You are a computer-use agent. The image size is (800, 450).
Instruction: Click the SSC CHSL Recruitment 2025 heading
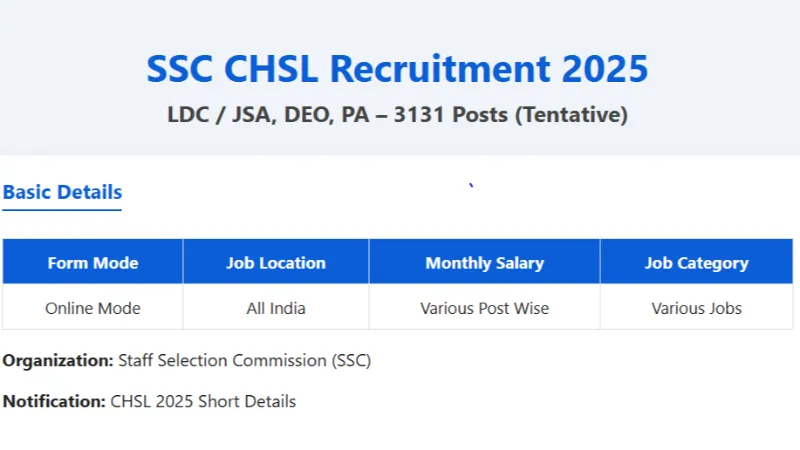pyautogui.click(x=397, y=69)
